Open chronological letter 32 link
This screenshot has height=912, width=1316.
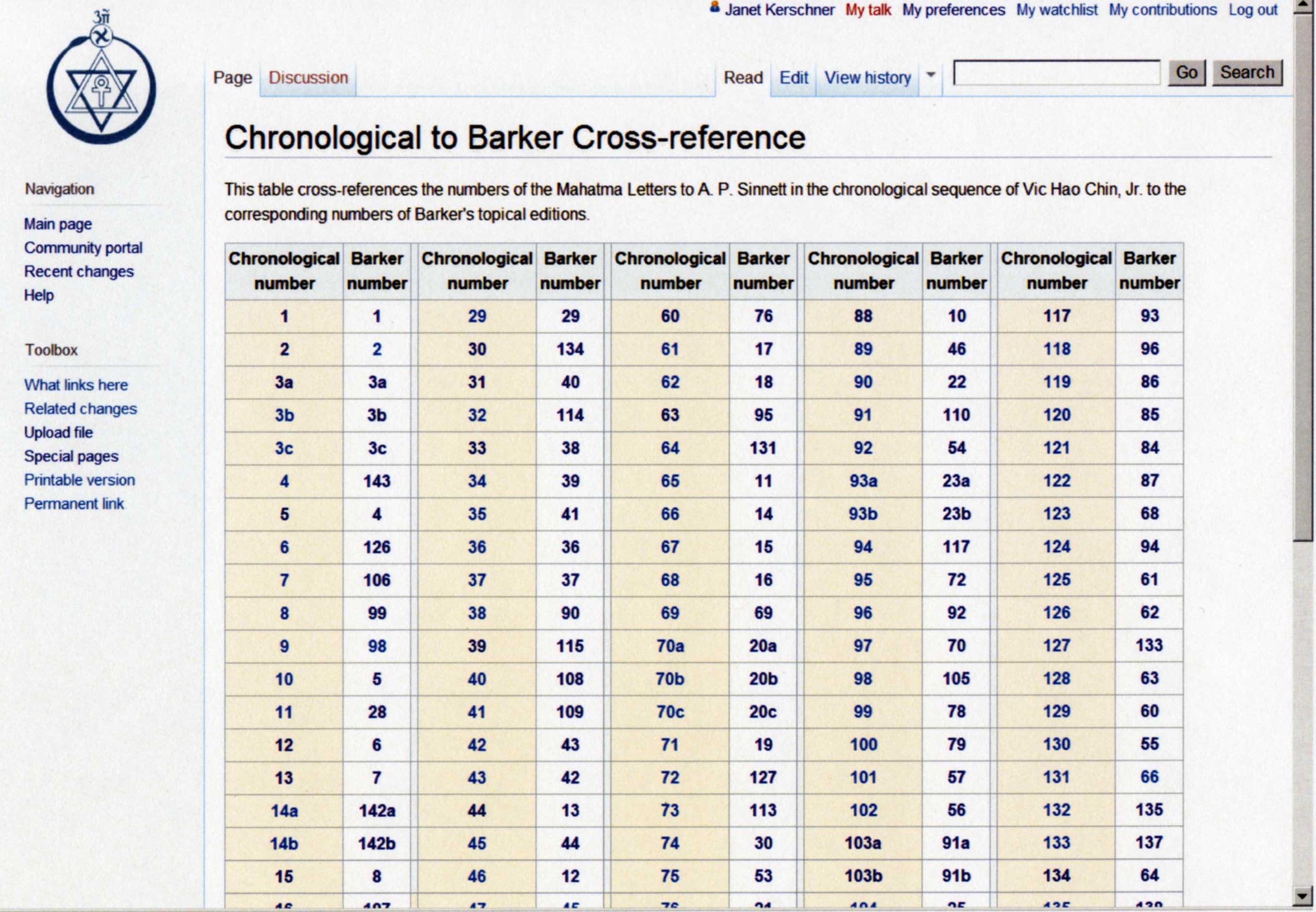pyautogui.click(x=477, y=415)
